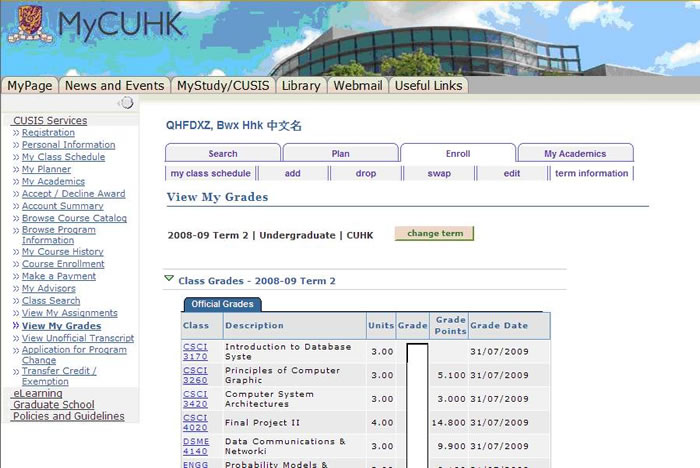Click 'Computer System Architectures' description
Viewport: 700px width, 468px height.
(x=269, y=399)
